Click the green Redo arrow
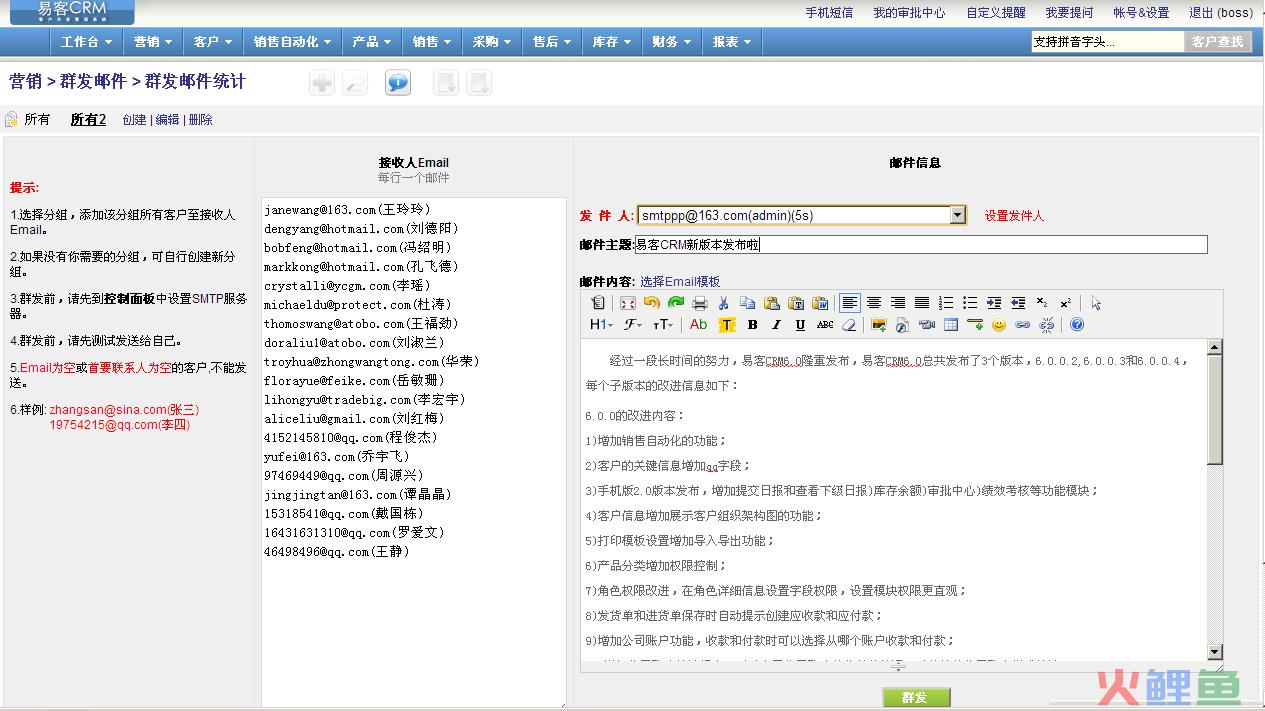The image size is (1265, 711). tap(676, 302)
